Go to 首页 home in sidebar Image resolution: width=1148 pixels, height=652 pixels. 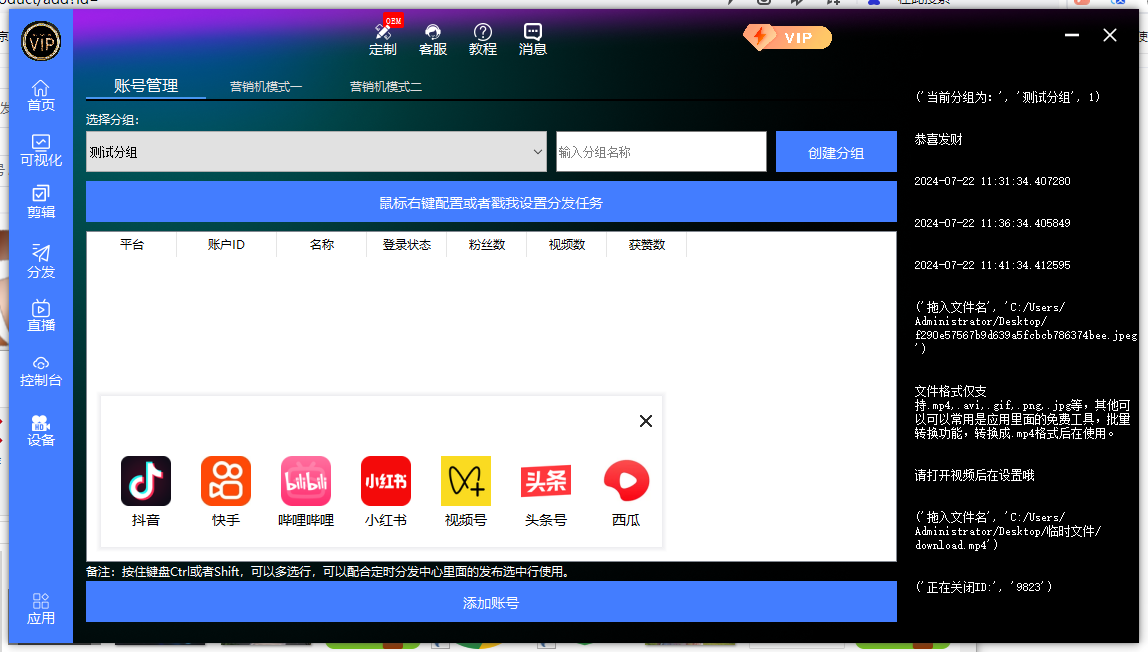(41, 96)
